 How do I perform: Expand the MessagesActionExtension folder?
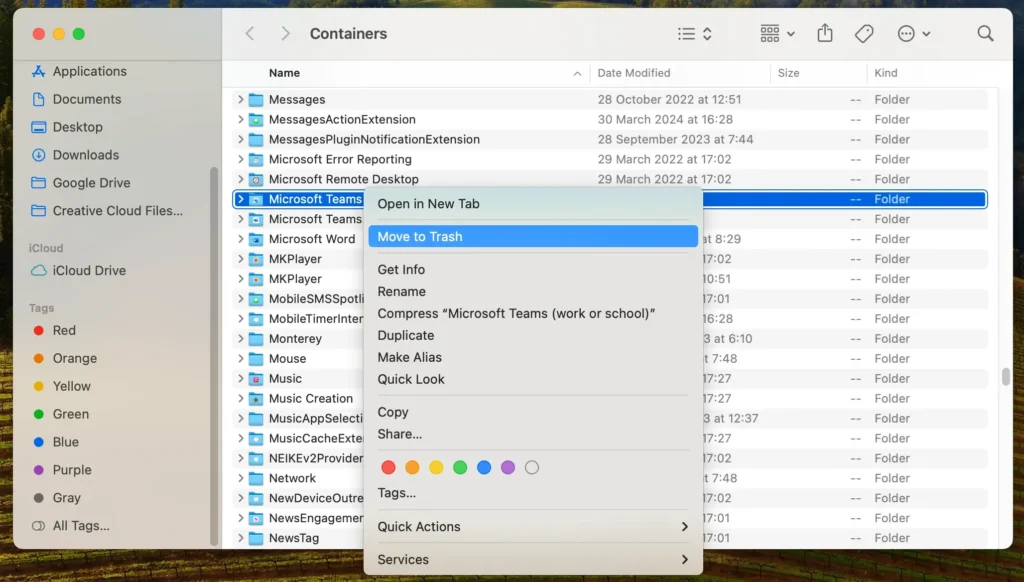(240, 120)
